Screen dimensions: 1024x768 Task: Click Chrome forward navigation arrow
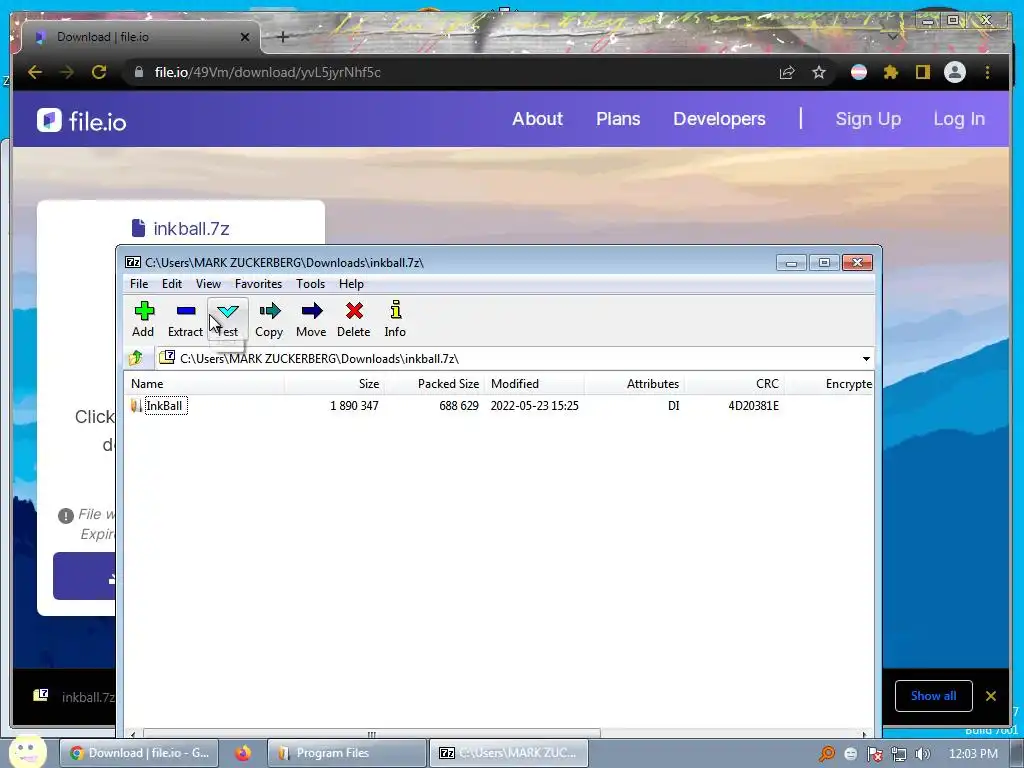[x=67, y=72]
